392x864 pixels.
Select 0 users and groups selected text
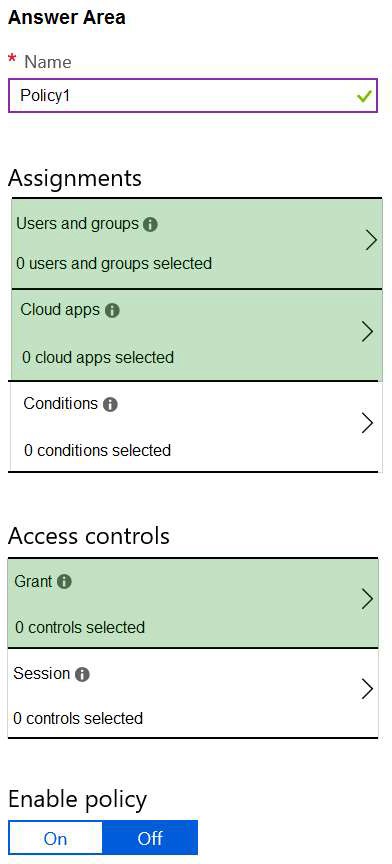(114, 263)
